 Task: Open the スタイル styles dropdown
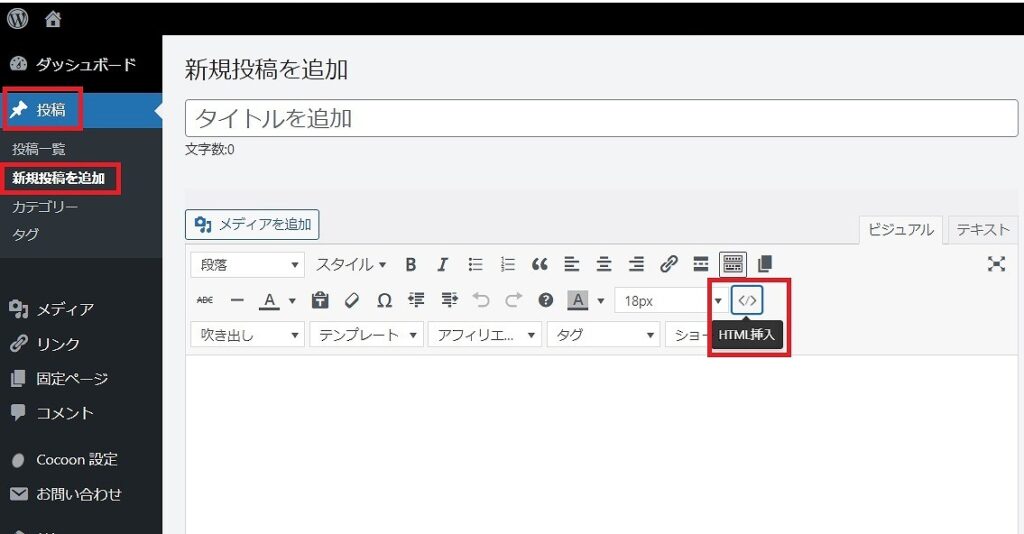[x=351, y=264]
